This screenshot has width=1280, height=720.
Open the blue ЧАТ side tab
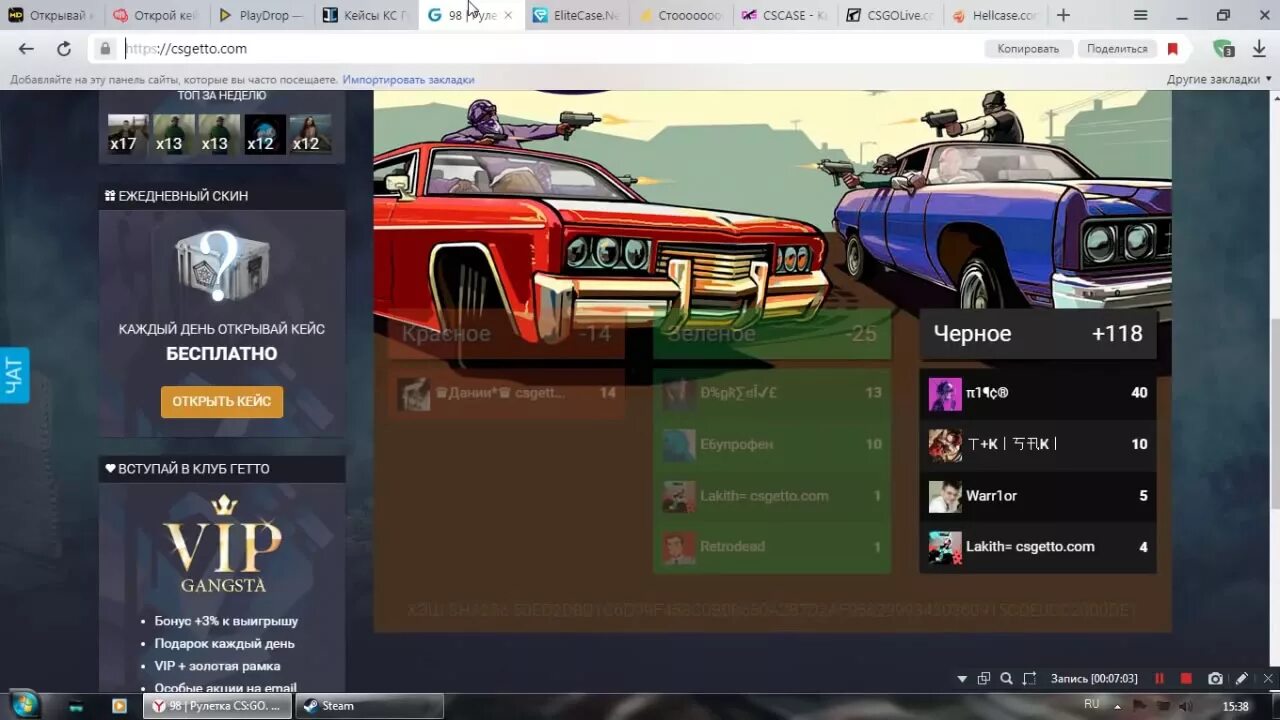[x=14, y=376]
